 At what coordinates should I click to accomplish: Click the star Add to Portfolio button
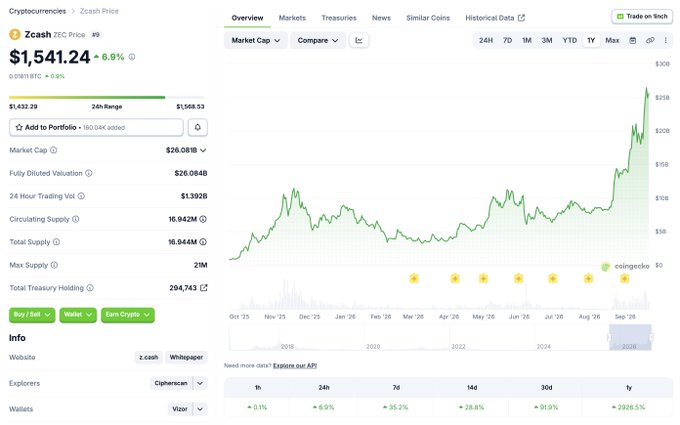pos(96,128)
